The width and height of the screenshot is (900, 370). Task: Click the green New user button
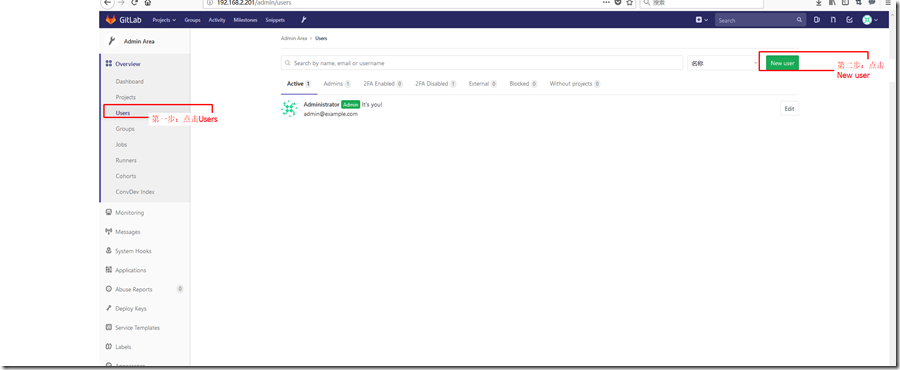point(782,63)
